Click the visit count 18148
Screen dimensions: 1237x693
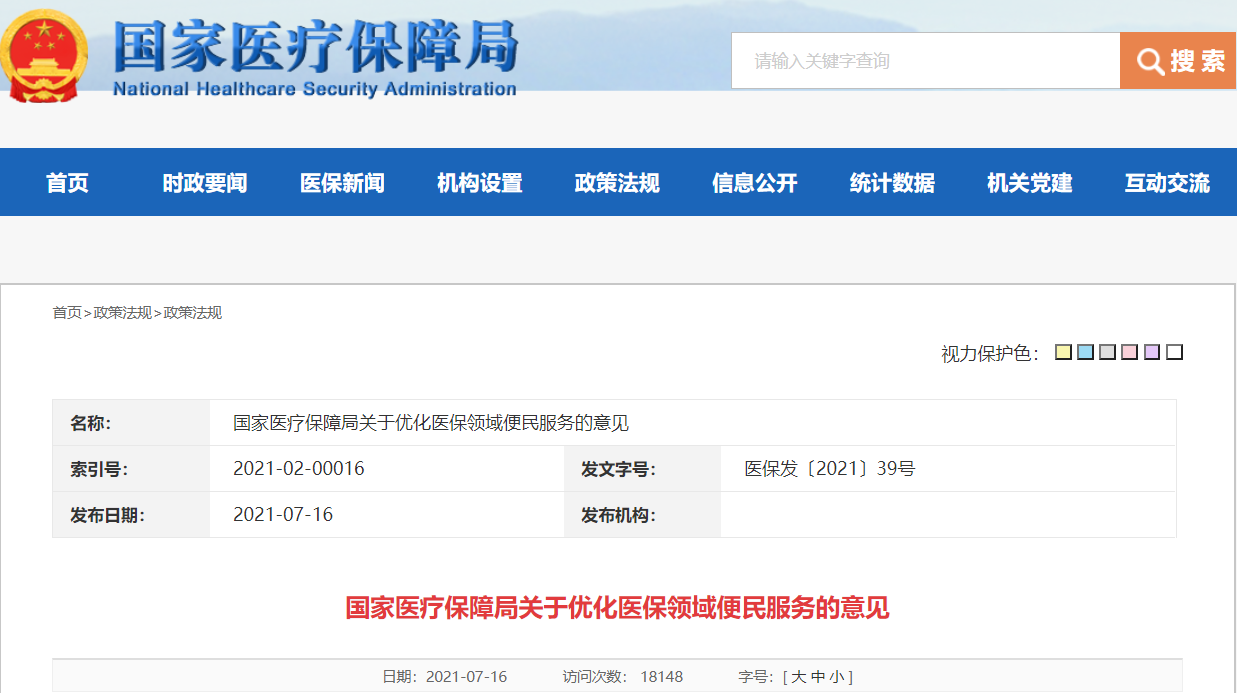(662, 677)
